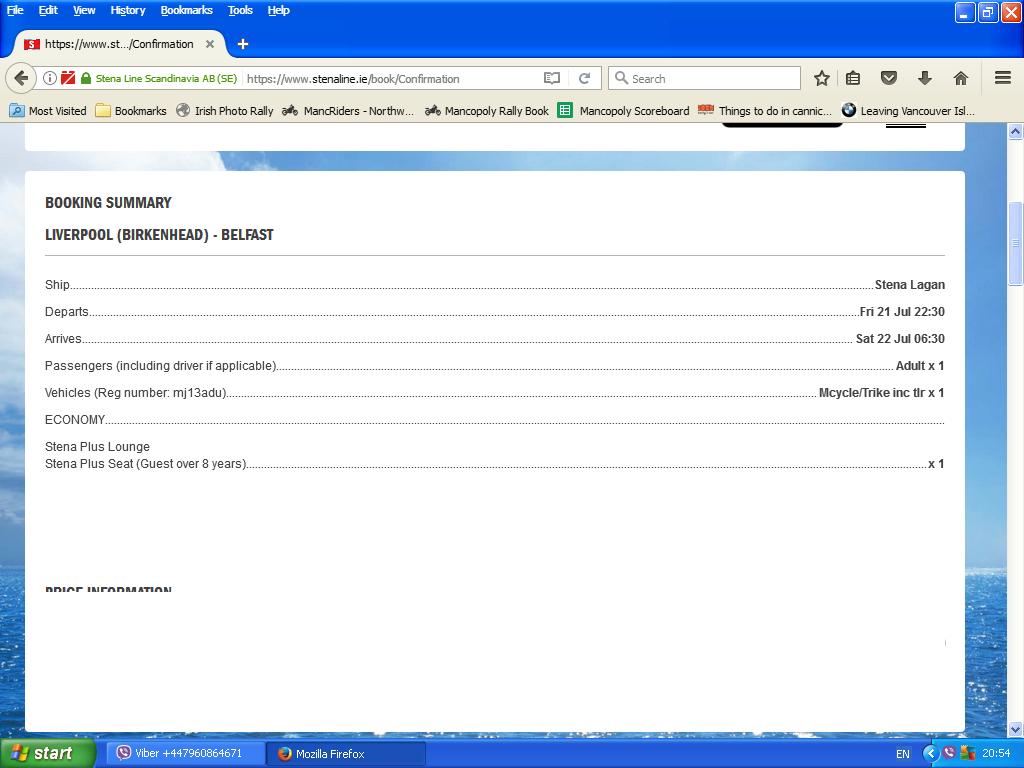This screenshot has height=768, width=1024.
Task: Open site information via the info icon
Action: [50, 78]
